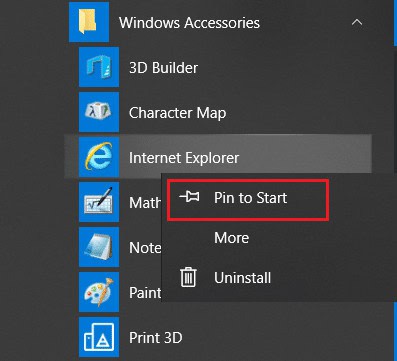Viewport: 397px width, 361px height.
Task: Click the Internet Explorer label
Action: 184,158
